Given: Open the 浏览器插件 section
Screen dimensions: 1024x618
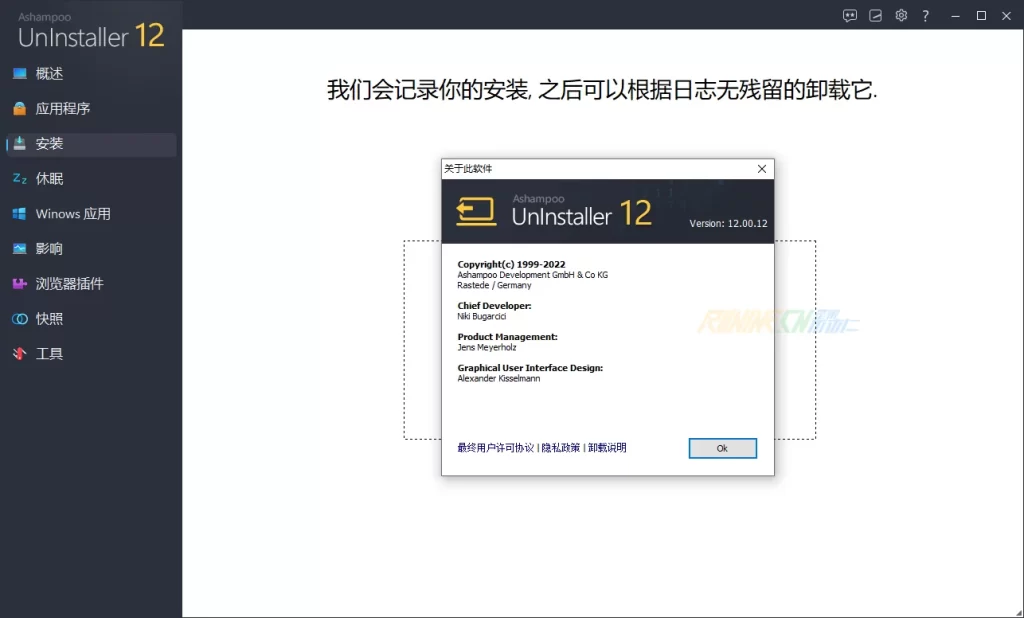Looking at the screenshot, I should coord(69,284).
